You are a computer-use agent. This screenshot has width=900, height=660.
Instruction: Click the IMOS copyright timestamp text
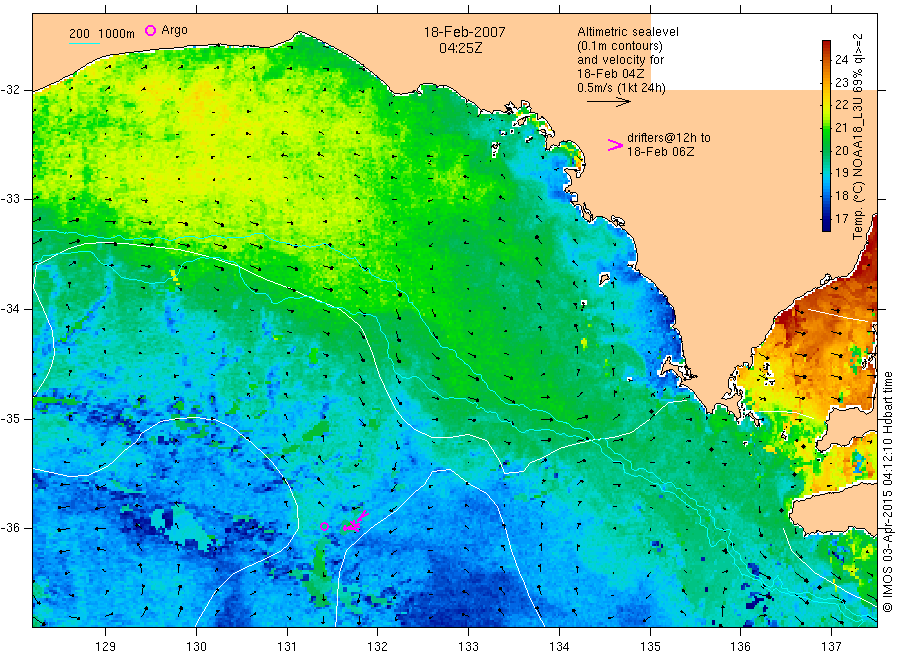coord(887,491)
